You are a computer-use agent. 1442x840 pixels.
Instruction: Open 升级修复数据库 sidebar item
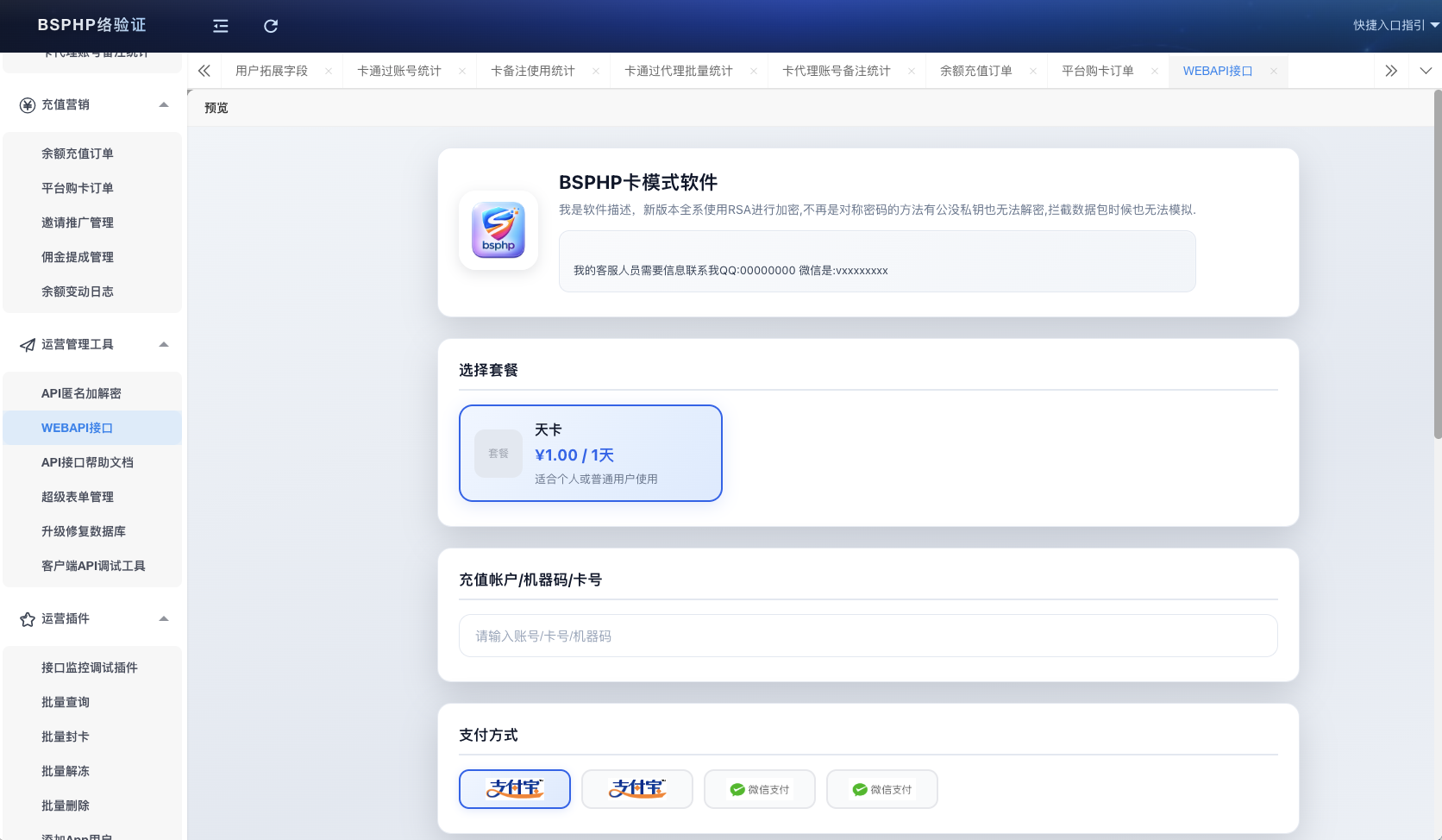click(92, 531)
